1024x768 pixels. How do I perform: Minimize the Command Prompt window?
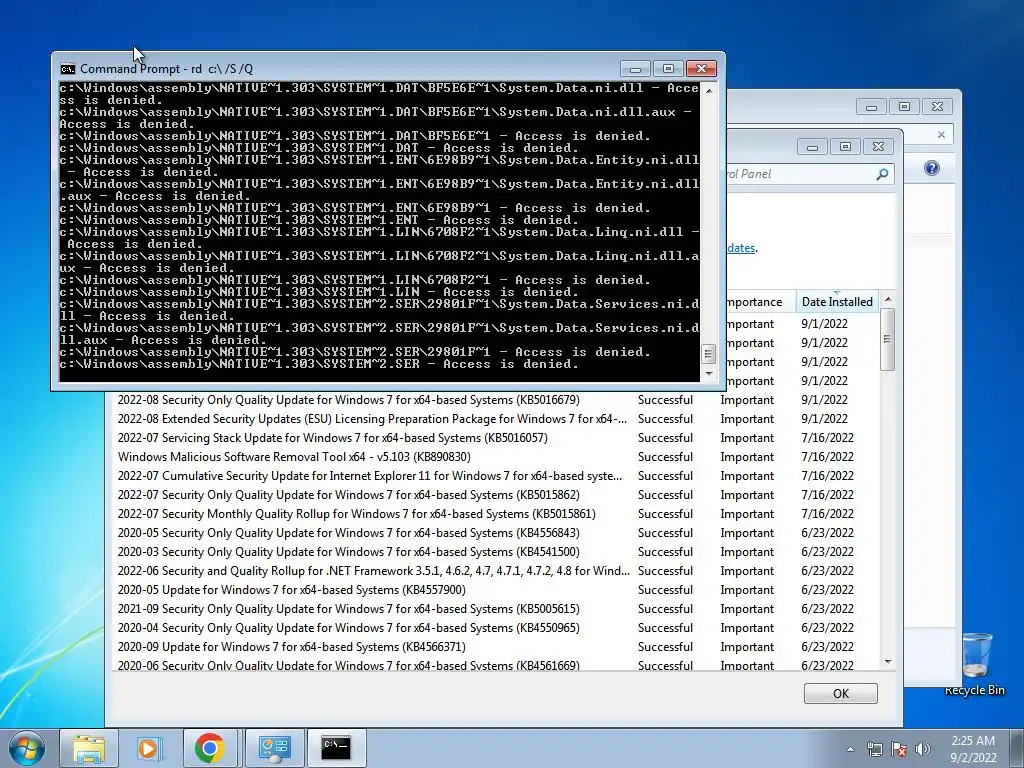(635, 68)
